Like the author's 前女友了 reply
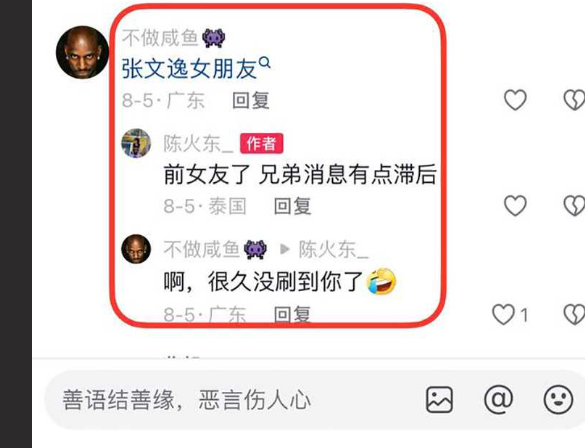 (515, 206)
